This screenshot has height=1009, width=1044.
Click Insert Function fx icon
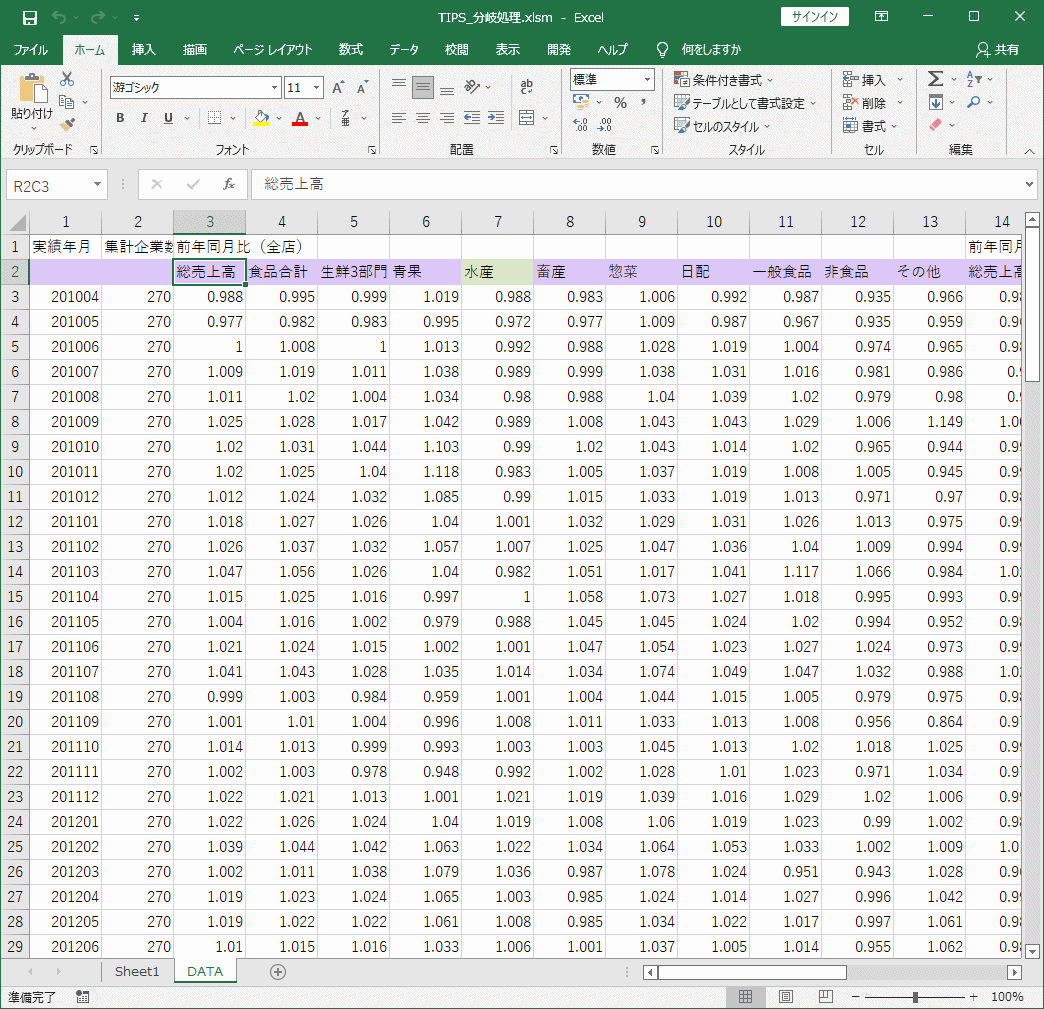[229, 184]
